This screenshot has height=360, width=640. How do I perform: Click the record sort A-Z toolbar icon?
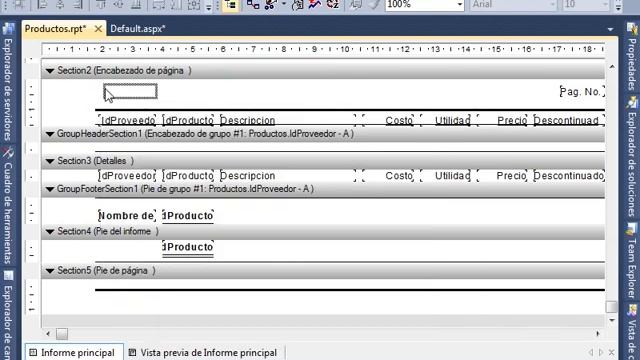[333, 5]
